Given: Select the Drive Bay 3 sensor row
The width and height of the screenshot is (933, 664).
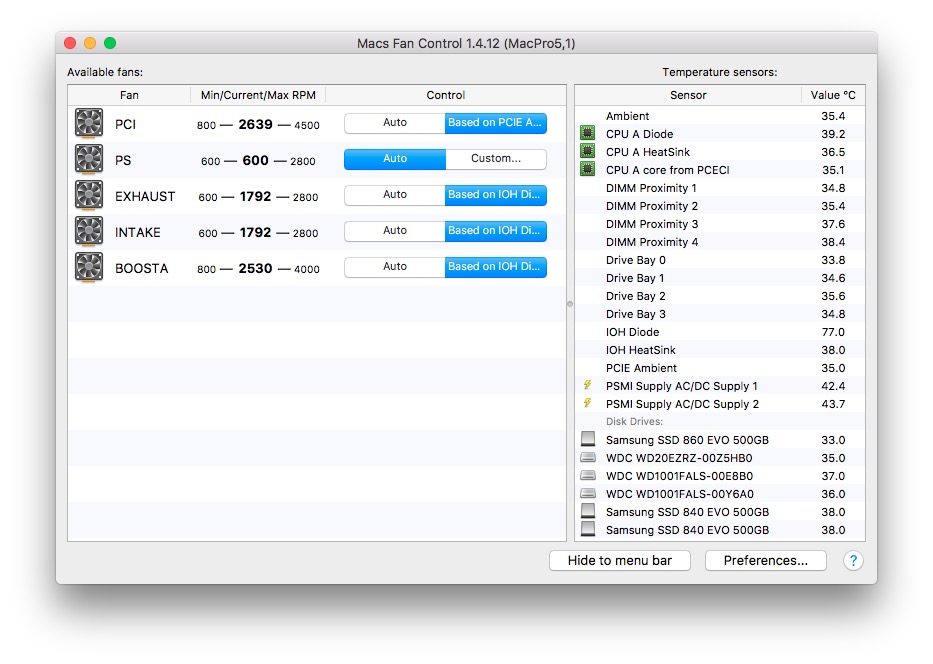Looking at the screenshot, I should [720, 314].
